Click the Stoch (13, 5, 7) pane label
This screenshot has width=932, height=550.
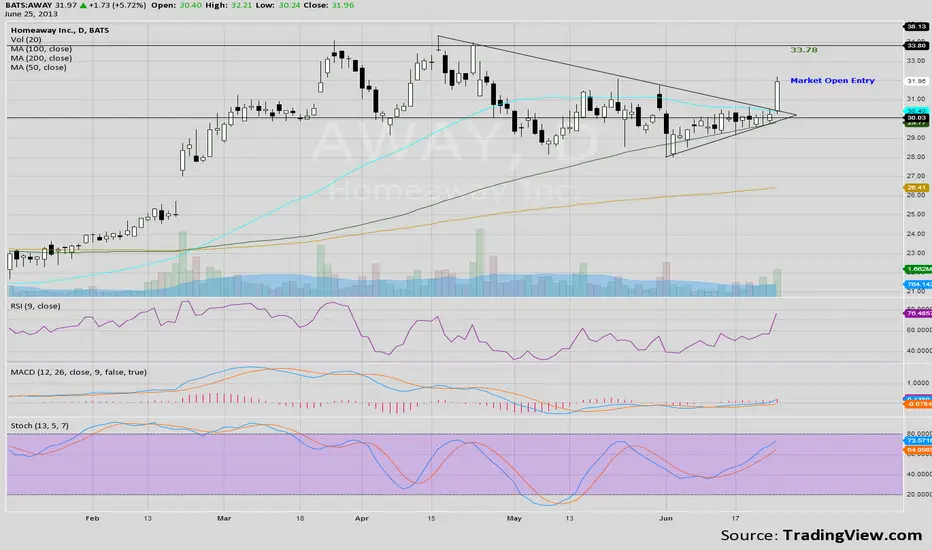tap(39, 425)
